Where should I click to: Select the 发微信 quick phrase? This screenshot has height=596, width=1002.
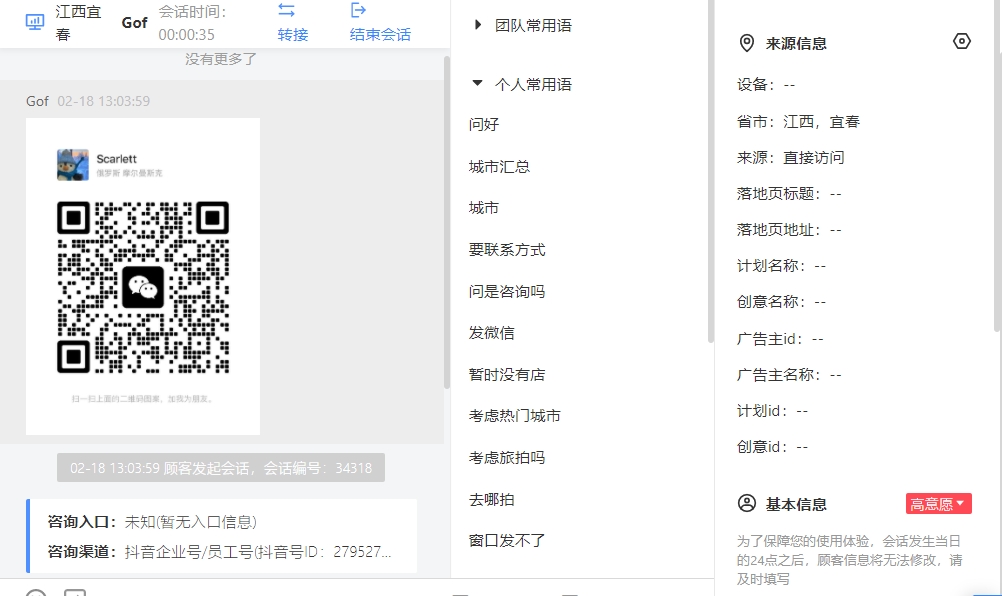coord(491,333)
